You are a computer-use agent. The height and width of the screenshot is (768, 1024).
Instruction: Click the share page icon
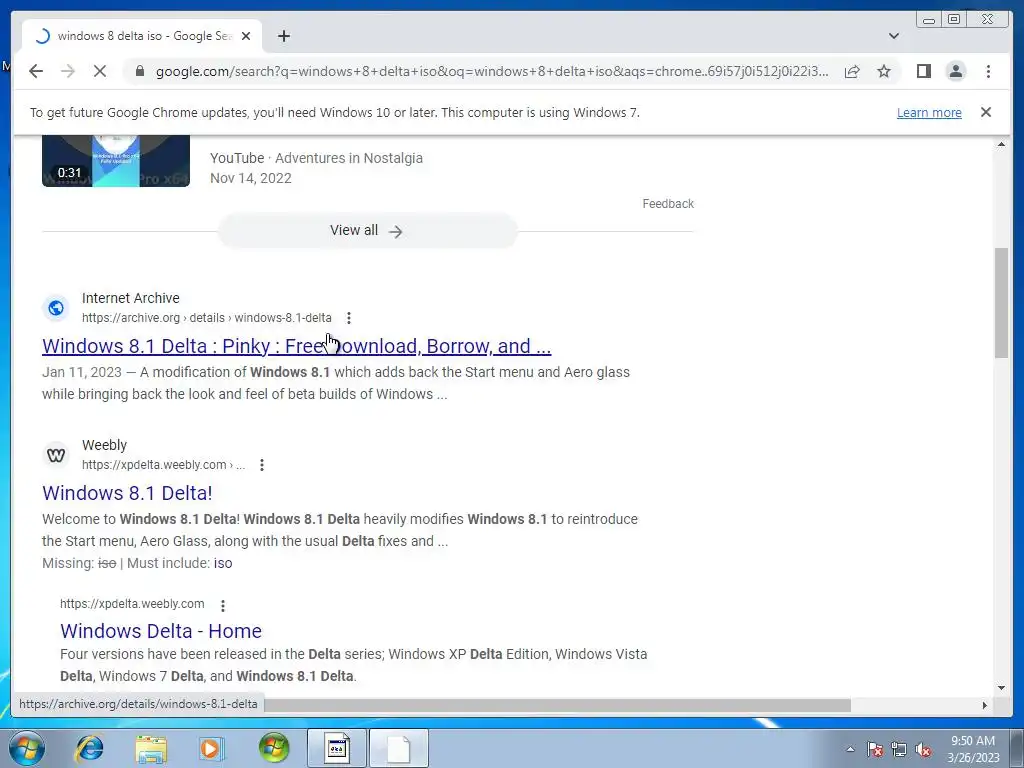pos(852,71)
